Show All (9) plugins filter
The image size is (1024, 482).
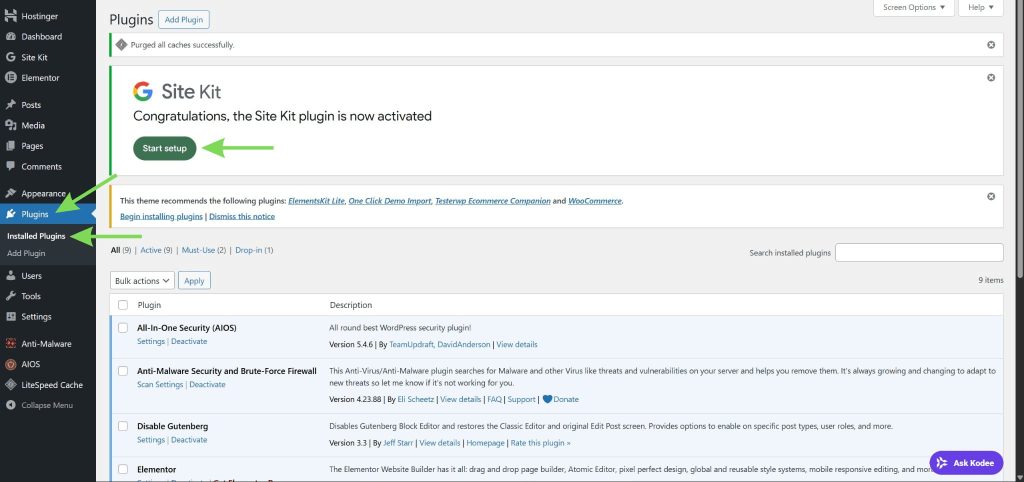coord(121,250)
